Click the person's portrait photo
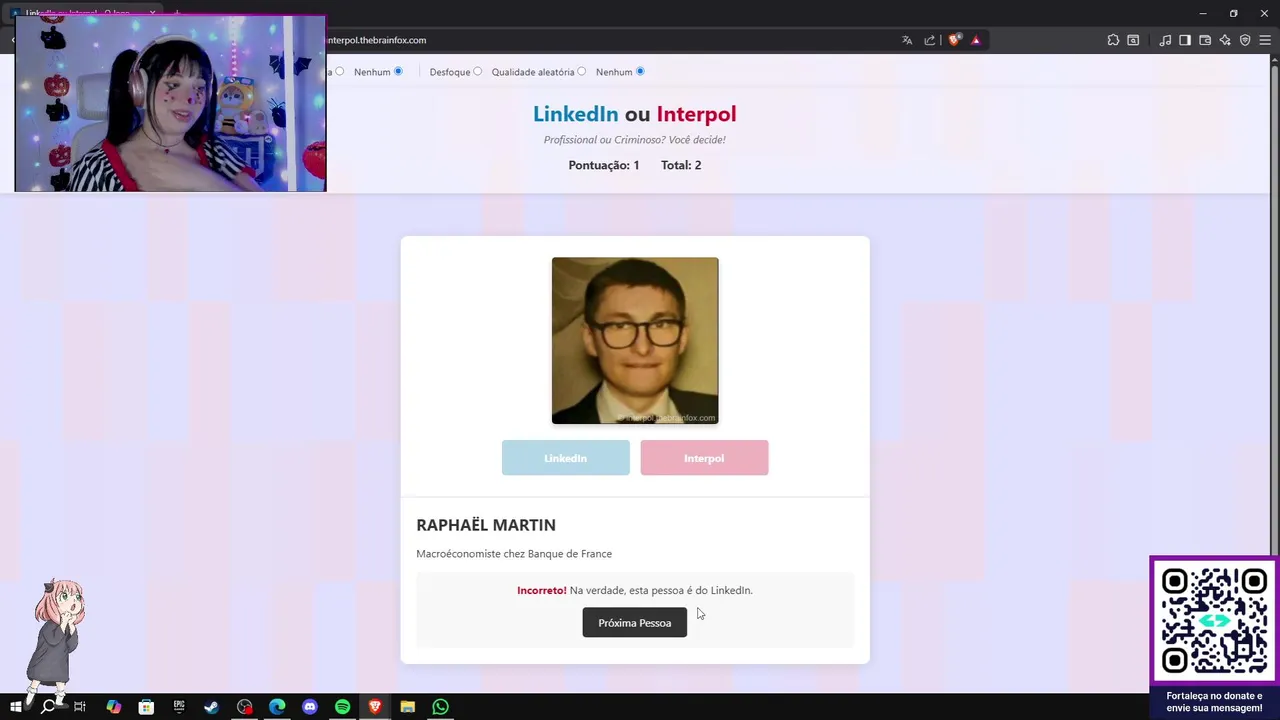Viewport: 1280px width, 720px height. [635, 341]
